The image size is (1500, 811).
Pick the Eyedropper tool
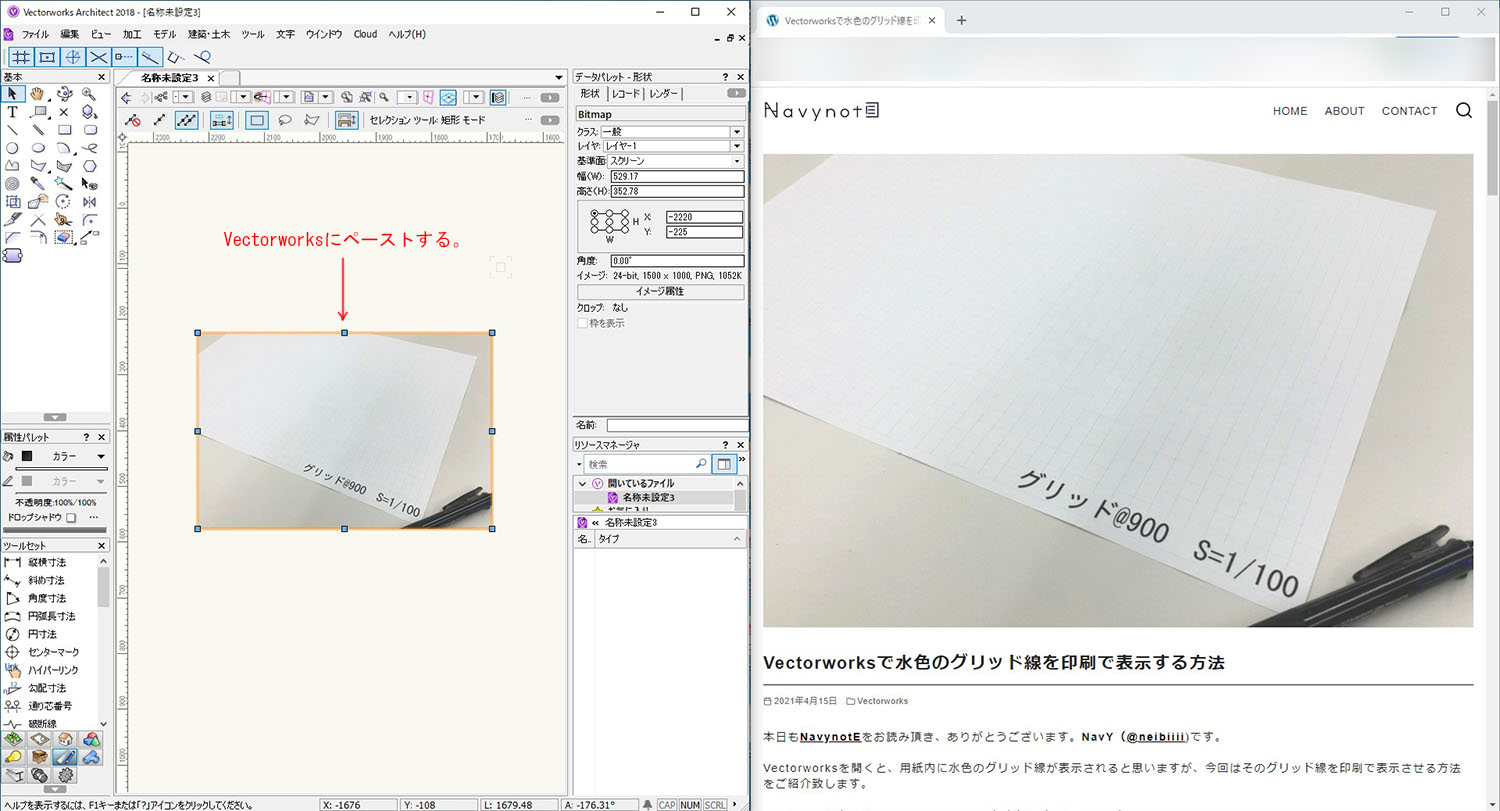tap(38, 184)
